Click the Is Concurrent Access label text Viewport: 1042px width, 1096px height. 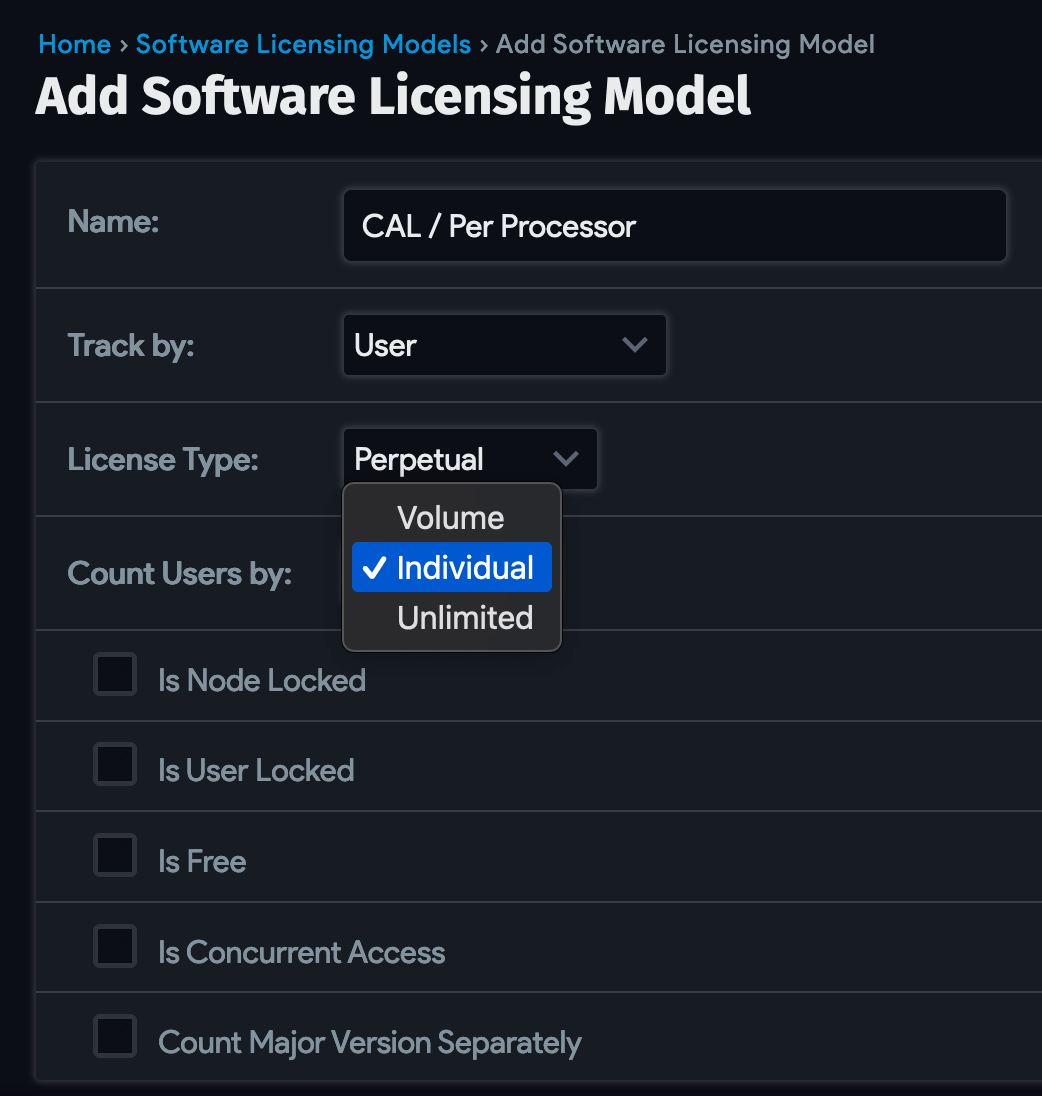click(x=302, y=953)
